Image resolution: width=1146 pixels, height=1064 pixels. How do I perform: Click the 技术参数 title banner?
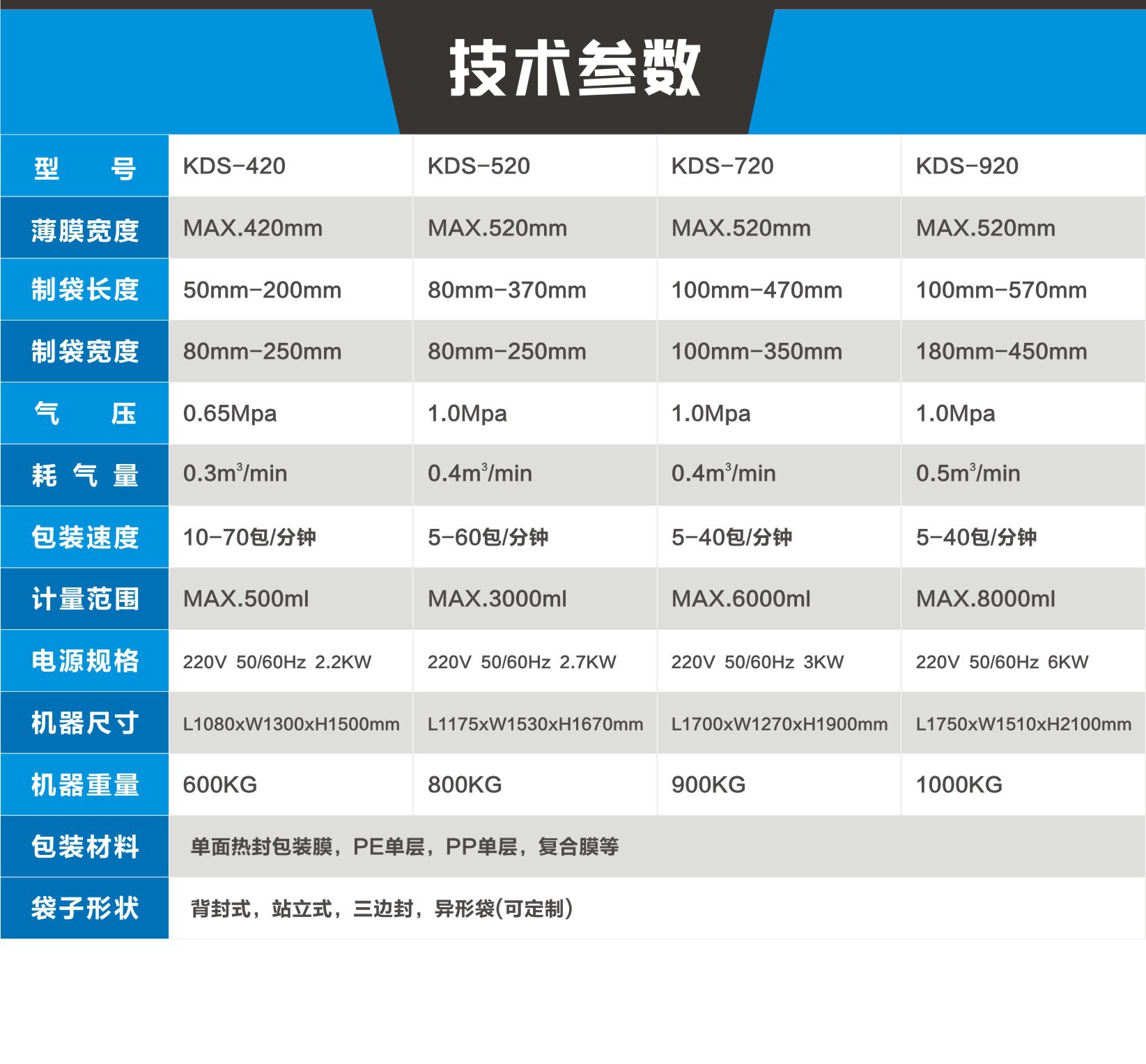[574, 68]
